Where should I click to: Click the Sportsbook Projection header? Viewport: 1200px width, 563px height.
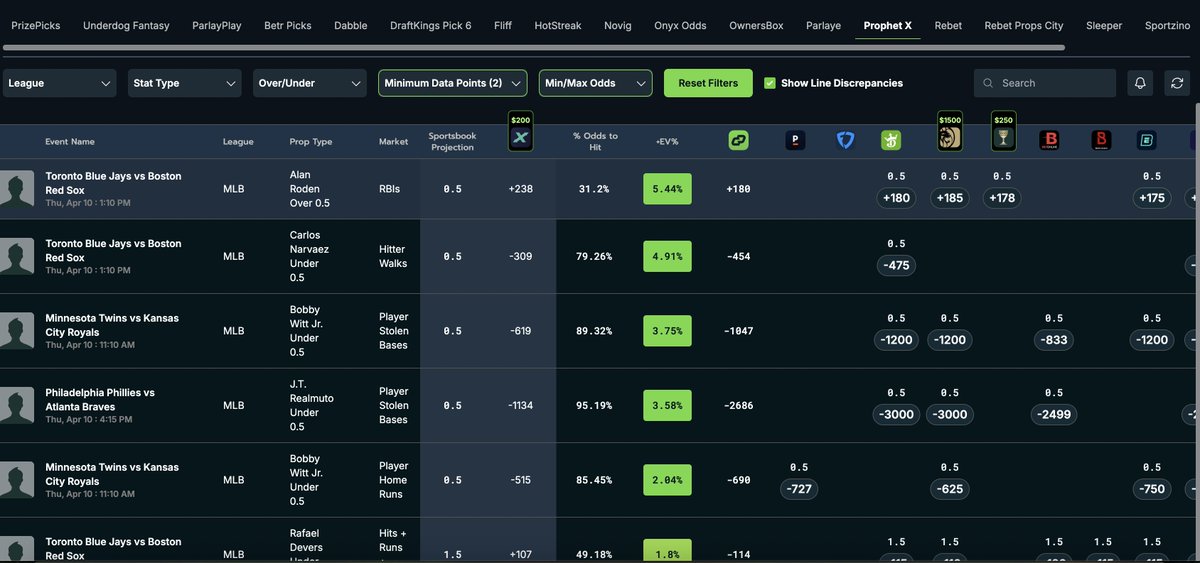tap(452, 141)
